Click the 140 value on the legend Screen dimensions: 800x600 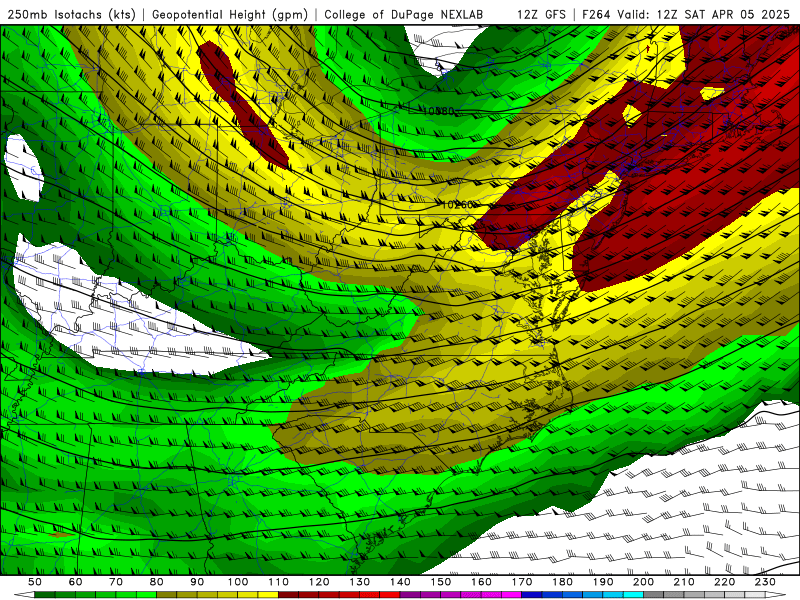point(401,582)
